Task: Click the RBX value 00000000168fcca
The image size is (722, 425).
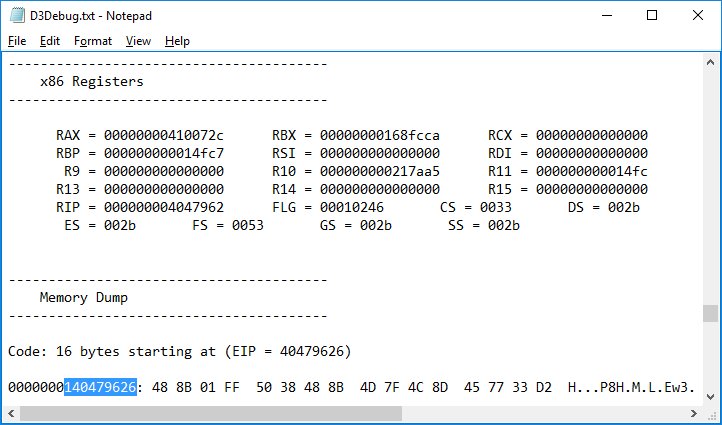Action: (x=380, y=135)
